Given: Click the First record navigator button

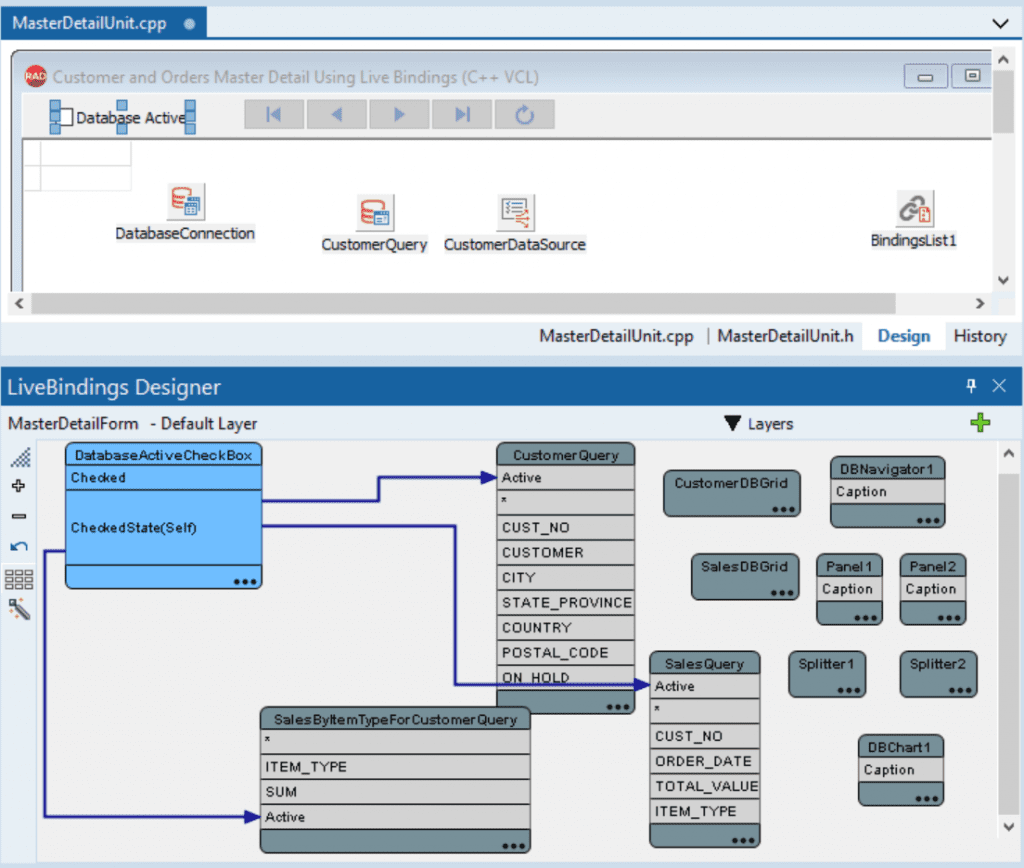Looking at the screenshot, I should coord(274,115).
